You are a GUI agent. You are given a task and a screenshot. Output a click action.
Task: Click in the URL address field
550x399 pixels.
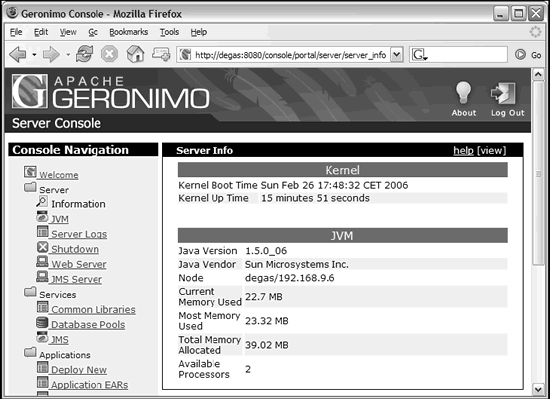290,55
